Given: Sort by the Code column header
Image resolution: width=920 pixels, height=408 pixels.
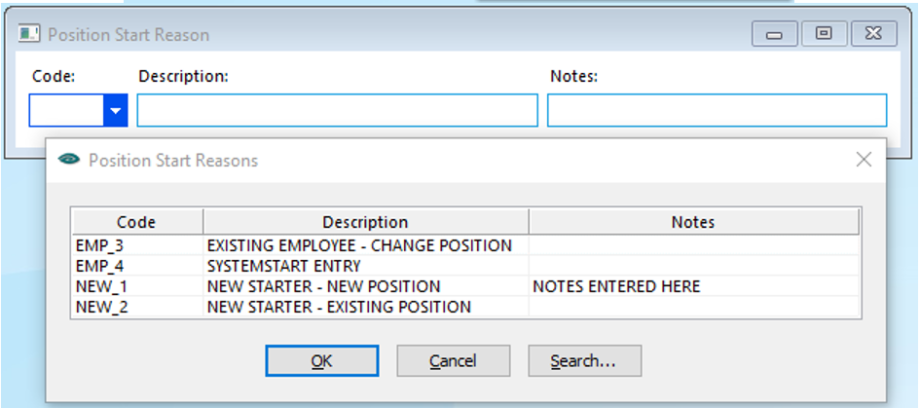Looking at the screenshot, I should (x=137, y=222).
